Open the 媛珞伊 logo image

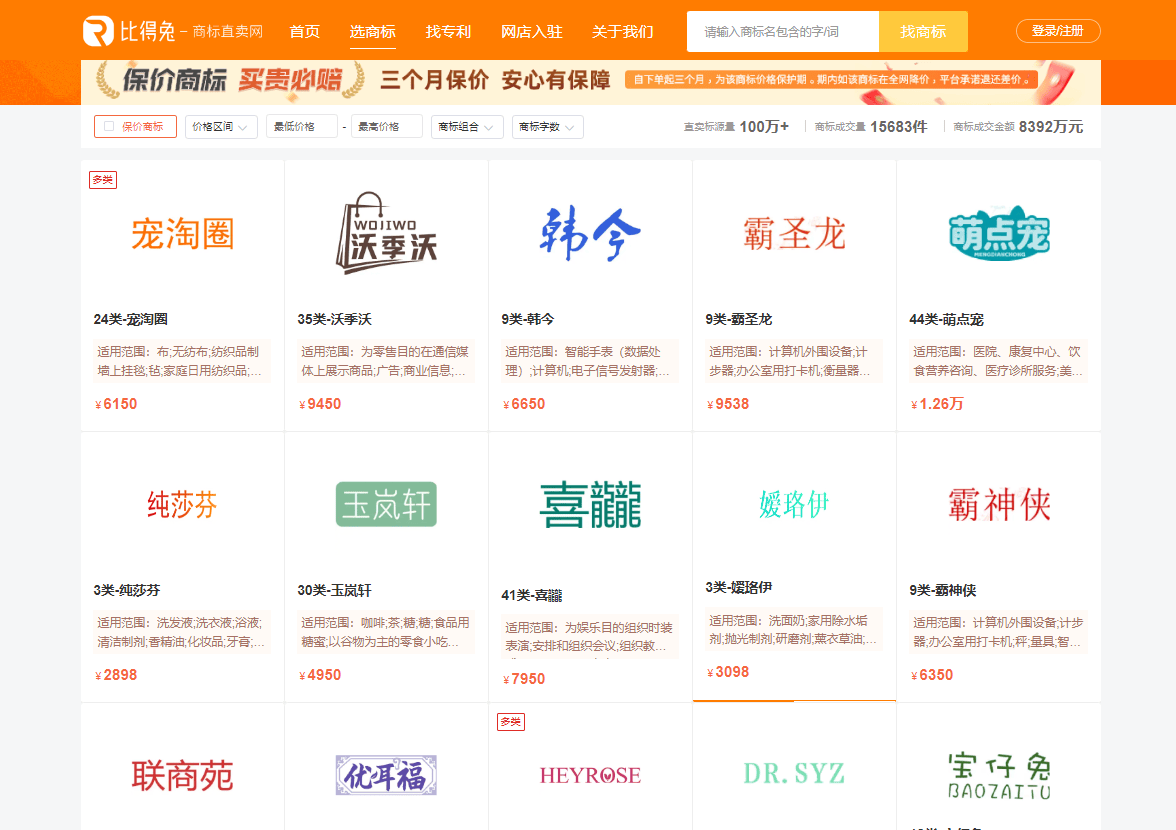[794, 504]
